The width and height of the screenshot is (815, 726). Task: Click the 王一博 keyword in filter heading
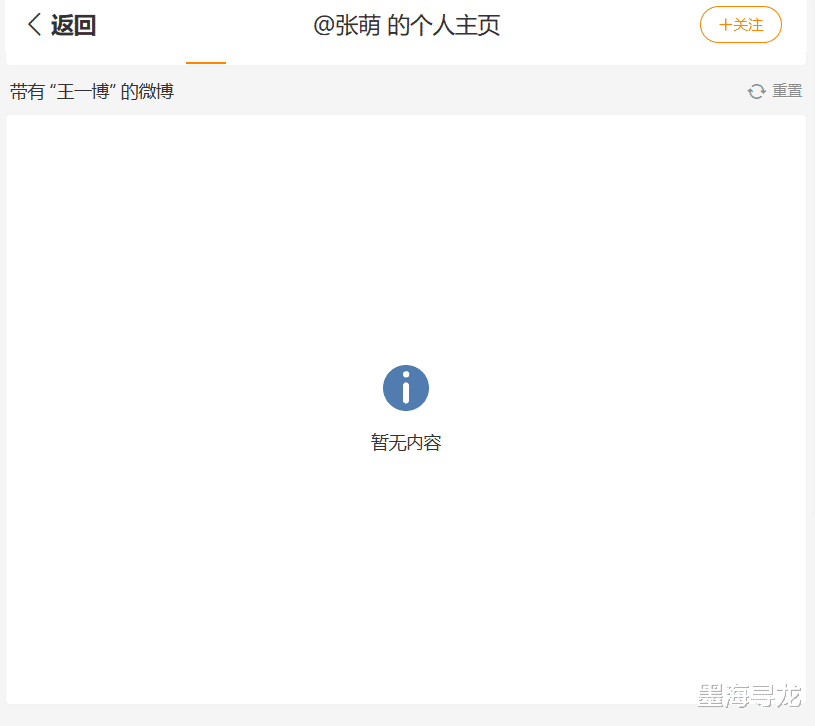pos(83,91)
